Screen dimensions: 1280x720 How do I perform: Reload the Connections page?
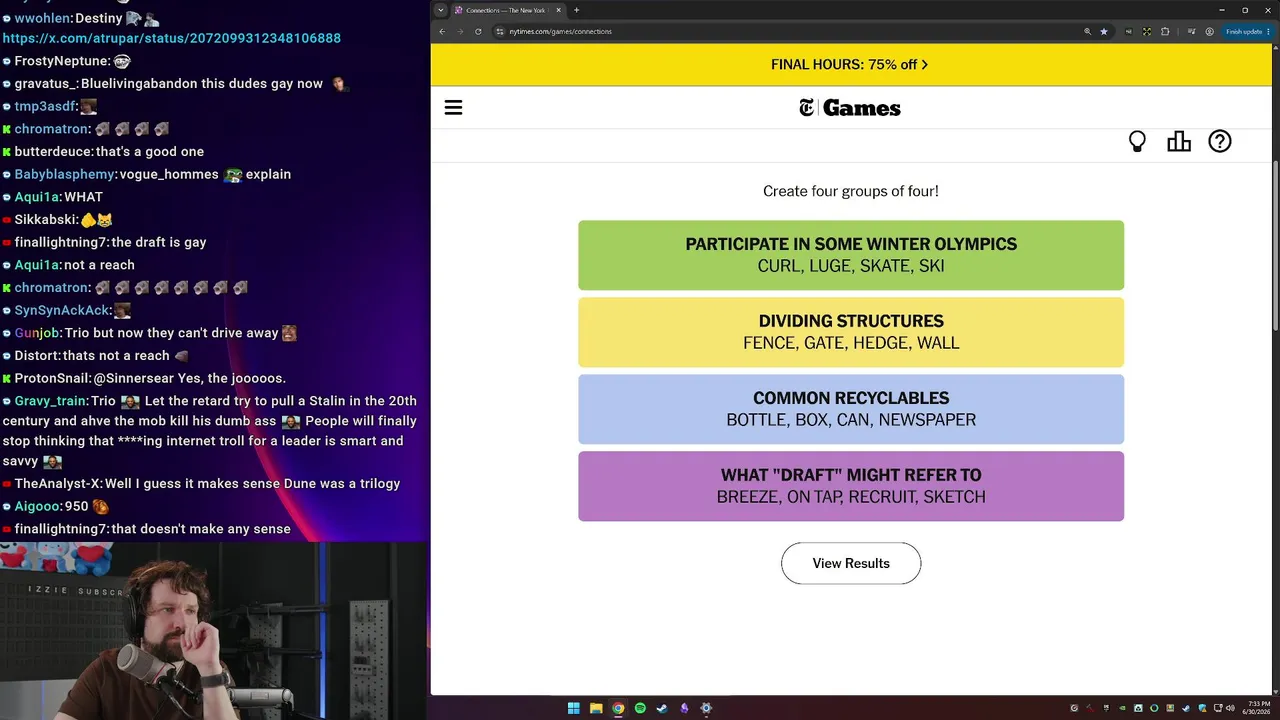[478, 31]
